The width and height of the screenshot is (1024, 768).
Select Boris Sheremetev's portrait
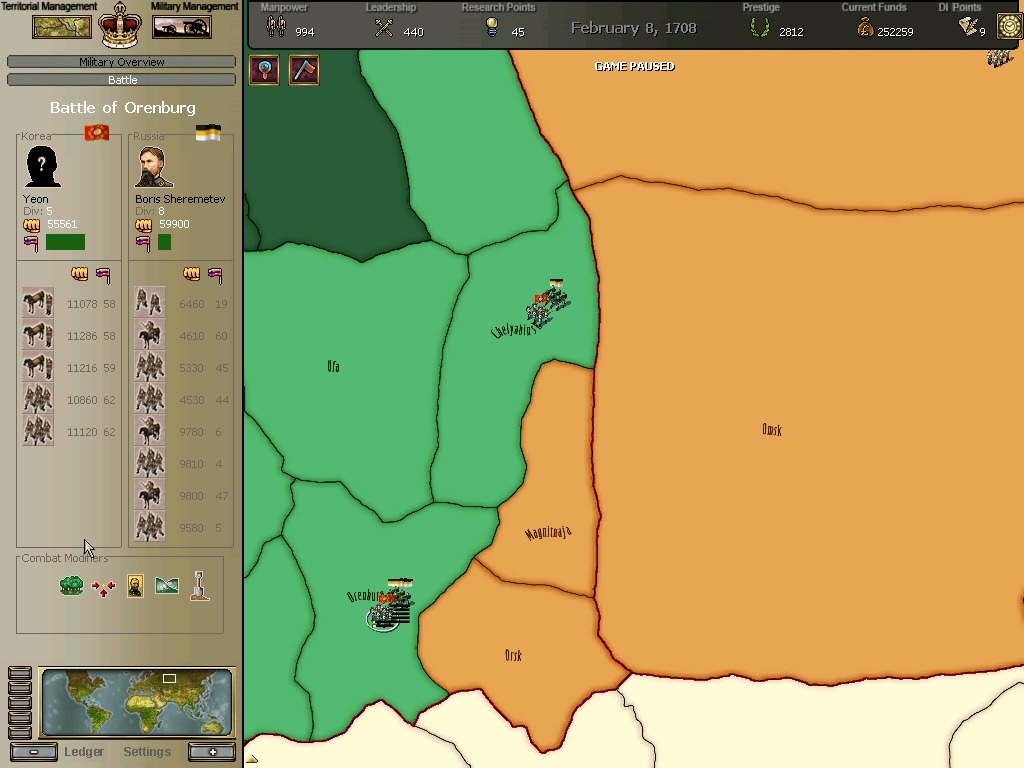tap(154, 167)
